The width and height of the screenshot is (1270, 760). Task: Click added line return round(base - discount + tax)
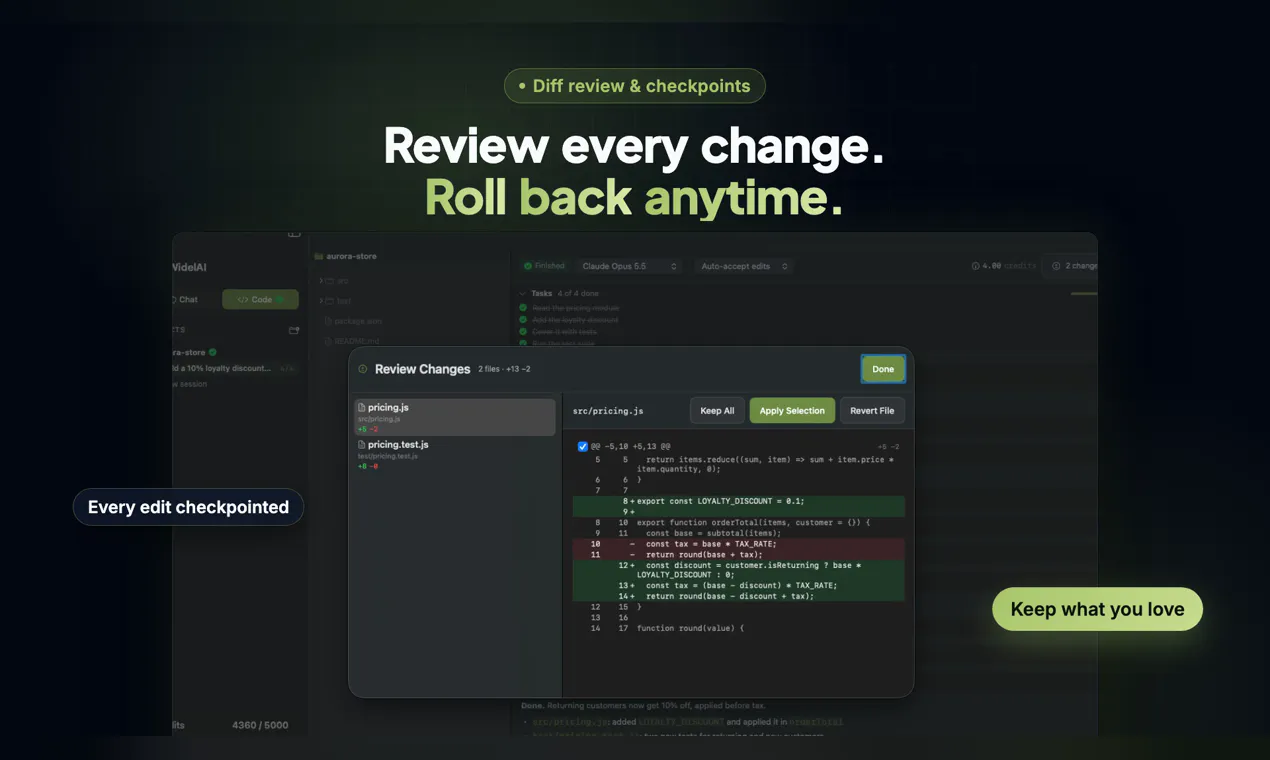738,596
